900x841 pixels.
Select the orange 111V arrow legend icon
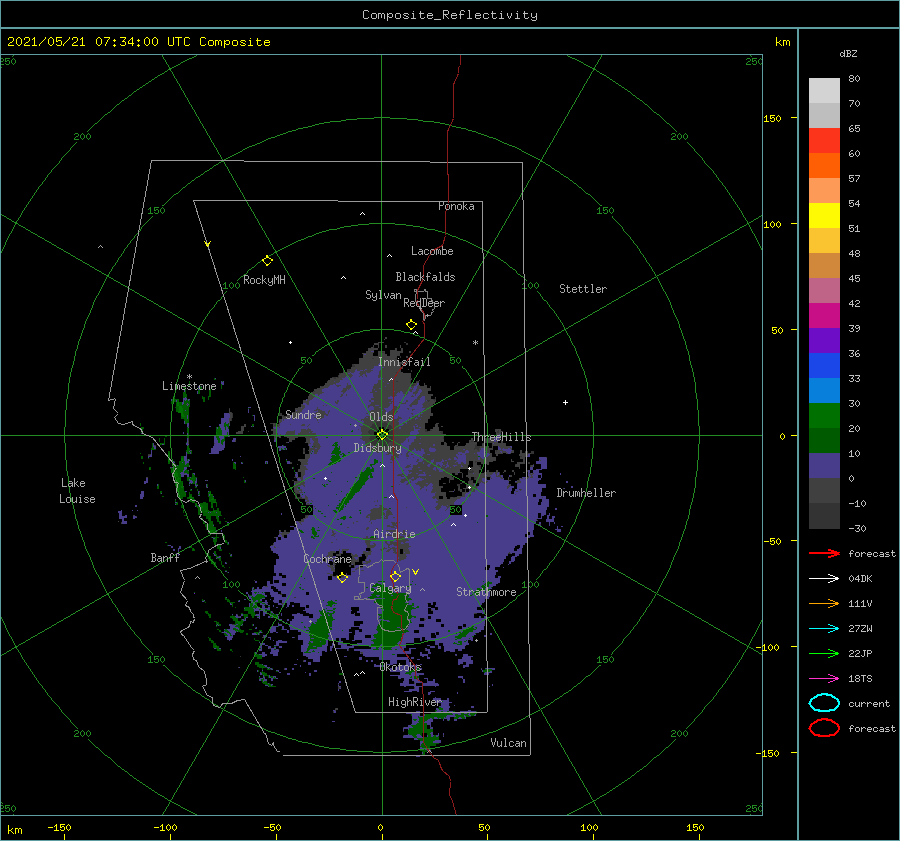tap(824, 603)
